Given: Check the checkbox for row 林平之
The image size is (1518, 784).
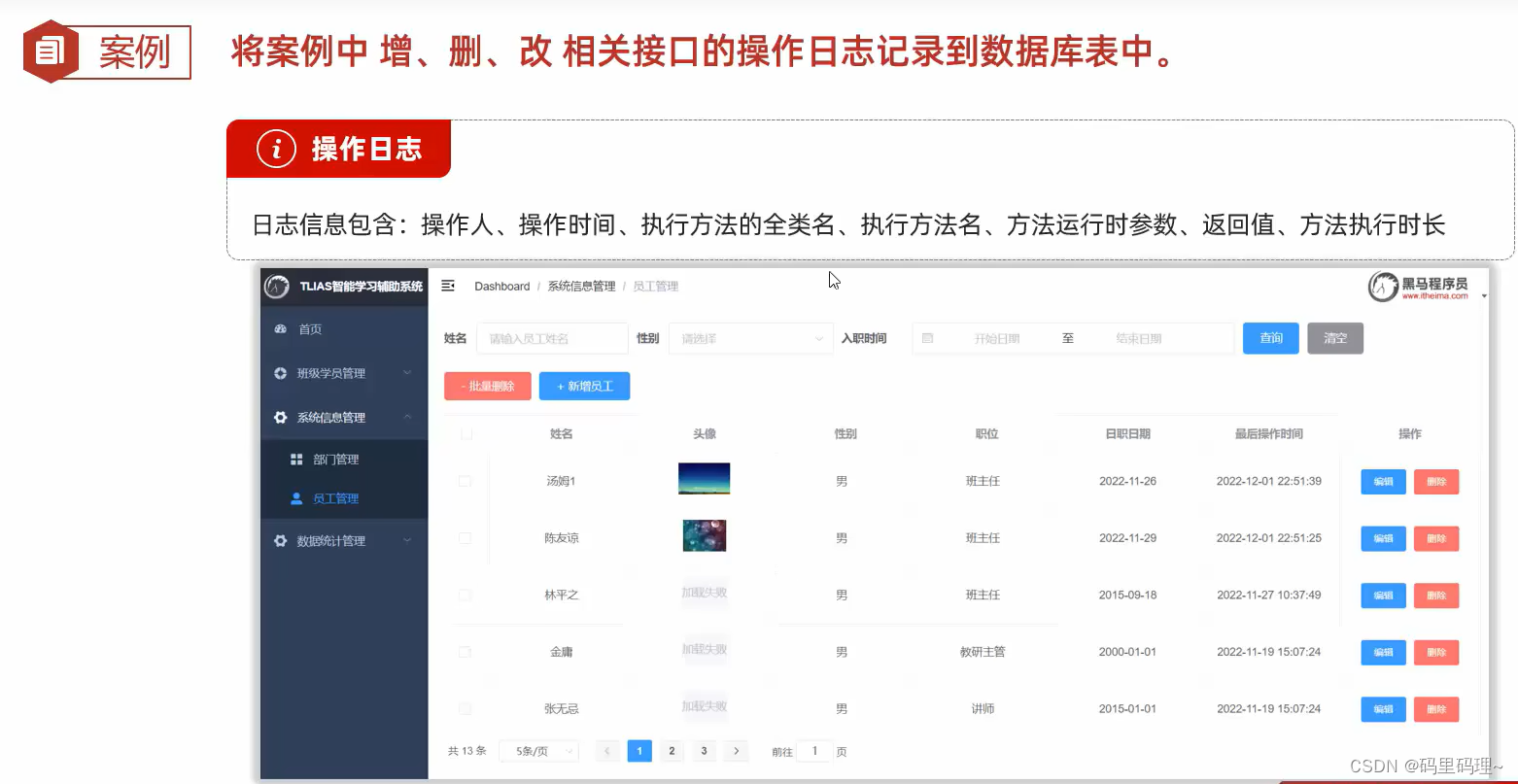Looking at the screenshot, I should 465,595.
